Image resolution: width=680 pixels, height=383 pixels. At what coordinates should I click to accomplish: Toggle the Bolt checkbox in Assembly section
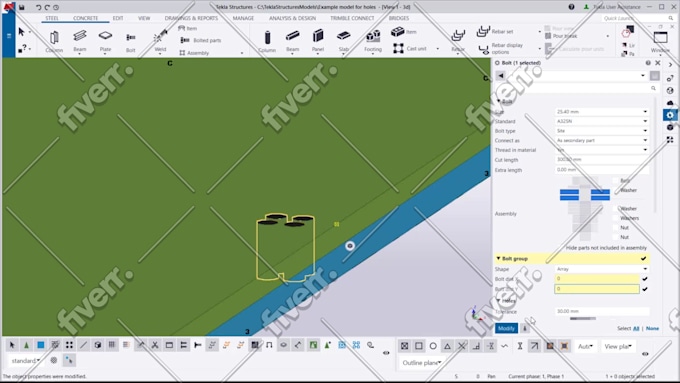pyautogui.click(x=615, y=180)
